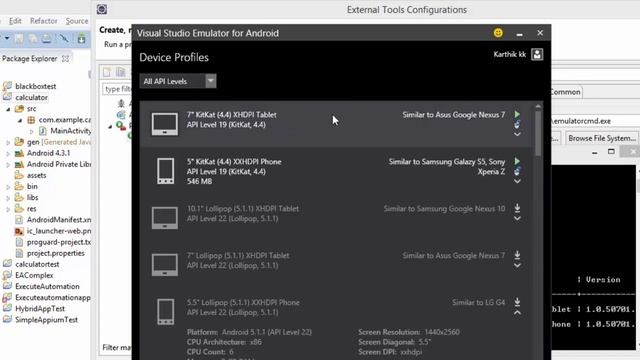Screen dimensions: 640x360
Task: Select the calculator project
Action: 31,97
